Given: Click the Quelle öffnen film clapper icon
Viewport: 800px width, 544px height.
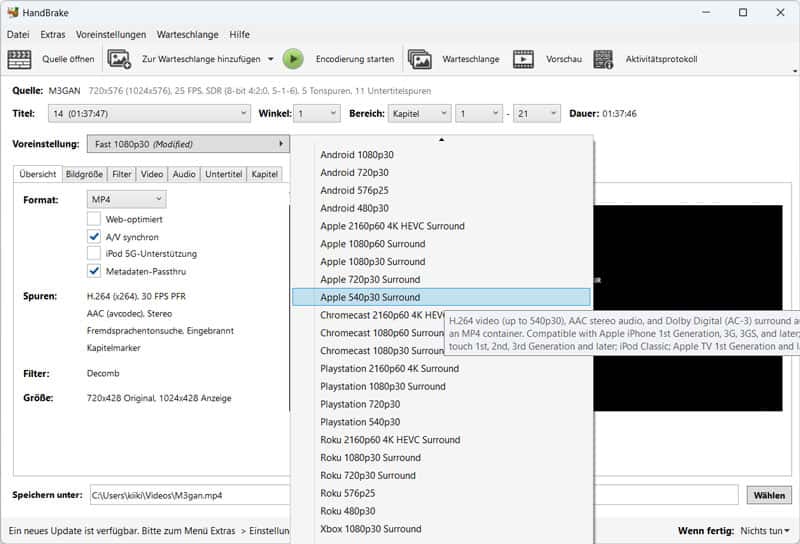Looking at the screenshot, I should click(x=19, y=59).
